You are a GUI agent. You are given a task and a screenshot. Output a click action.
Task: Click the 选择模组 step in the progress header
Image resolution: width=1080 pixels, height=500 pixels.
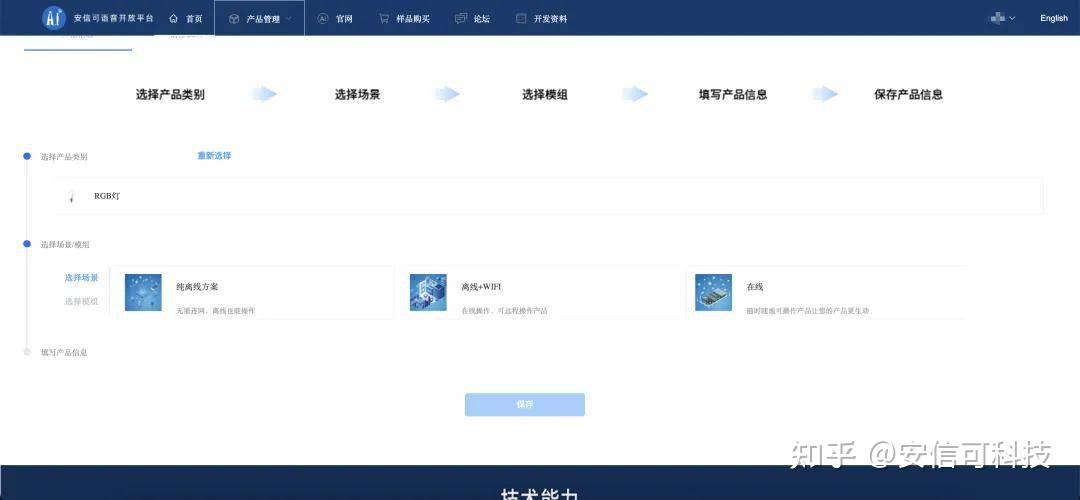coord(545,95)
